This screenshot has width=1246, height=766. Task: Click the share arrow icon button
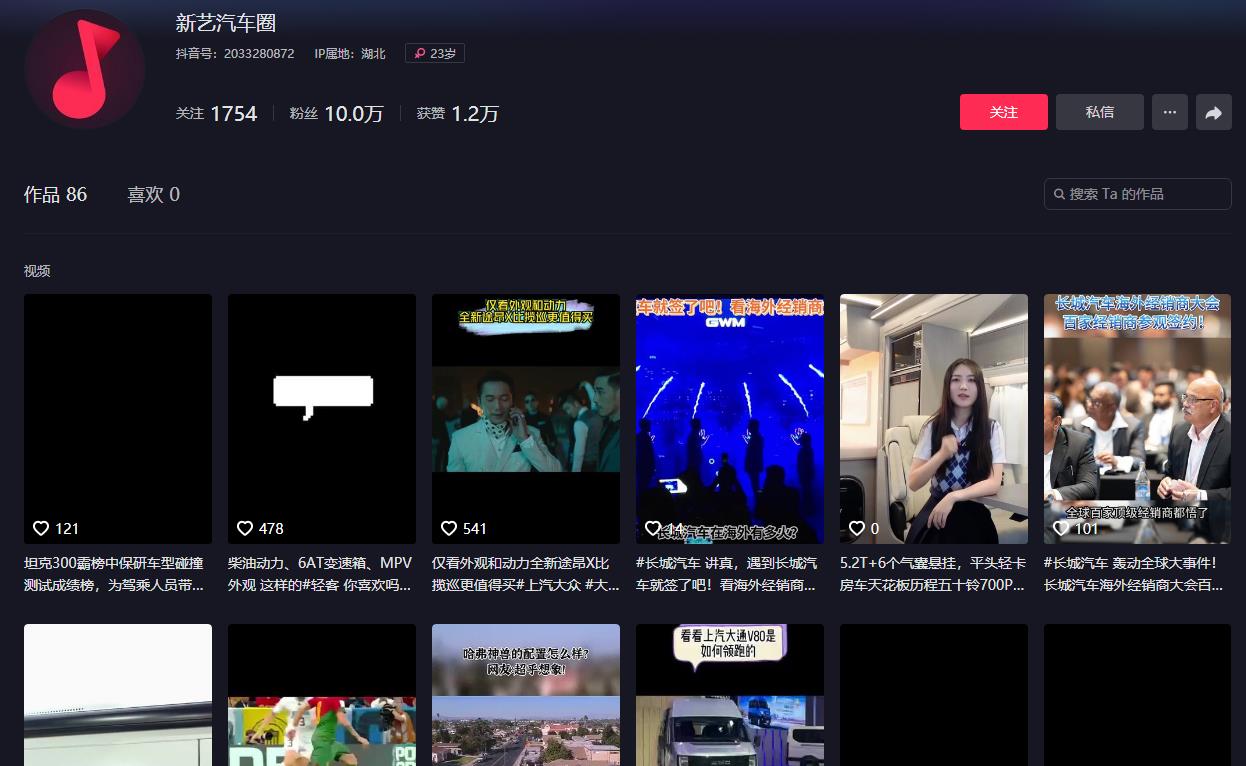[1214, 112]
